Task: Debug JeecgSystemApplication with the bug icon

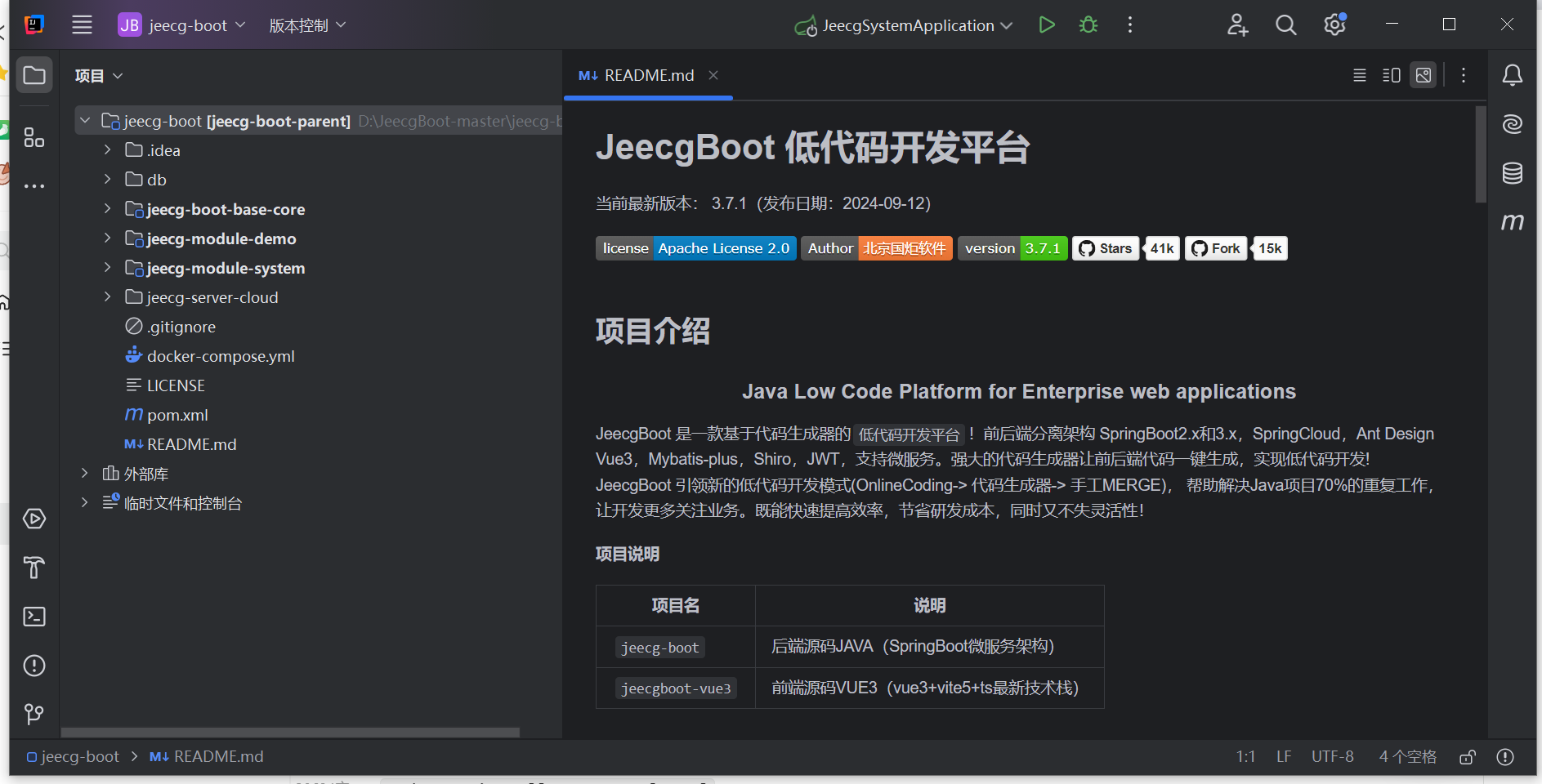Action: click(x=1088, y=25)
